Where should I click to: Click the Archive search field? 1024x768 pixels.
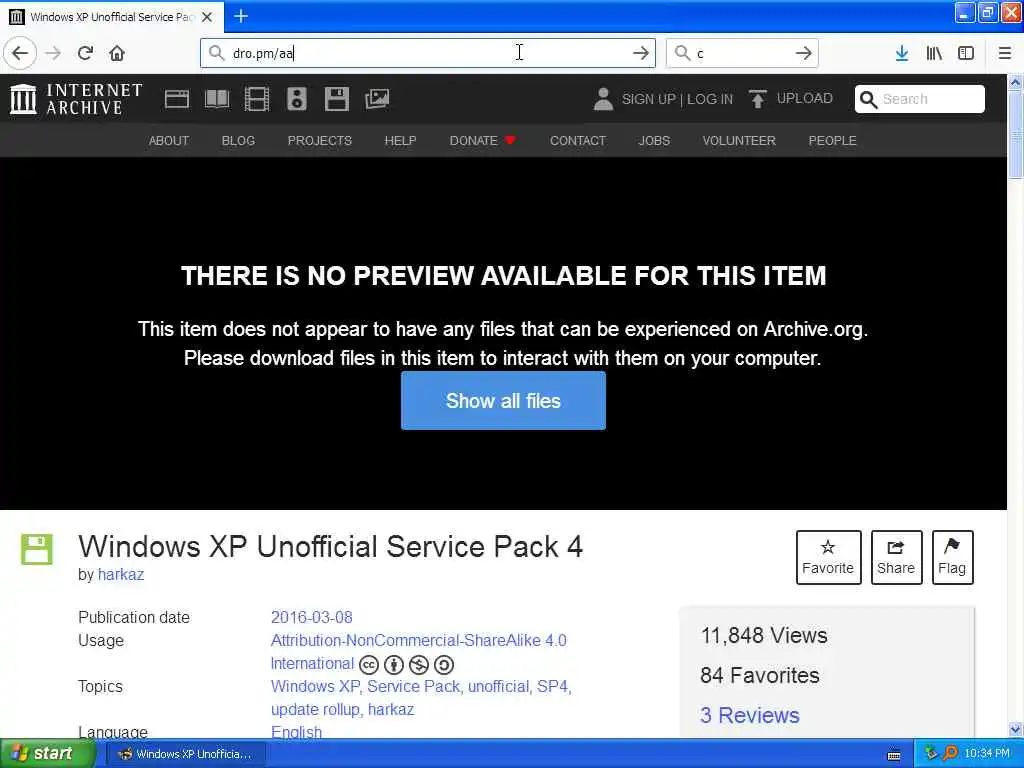(920, 99)
